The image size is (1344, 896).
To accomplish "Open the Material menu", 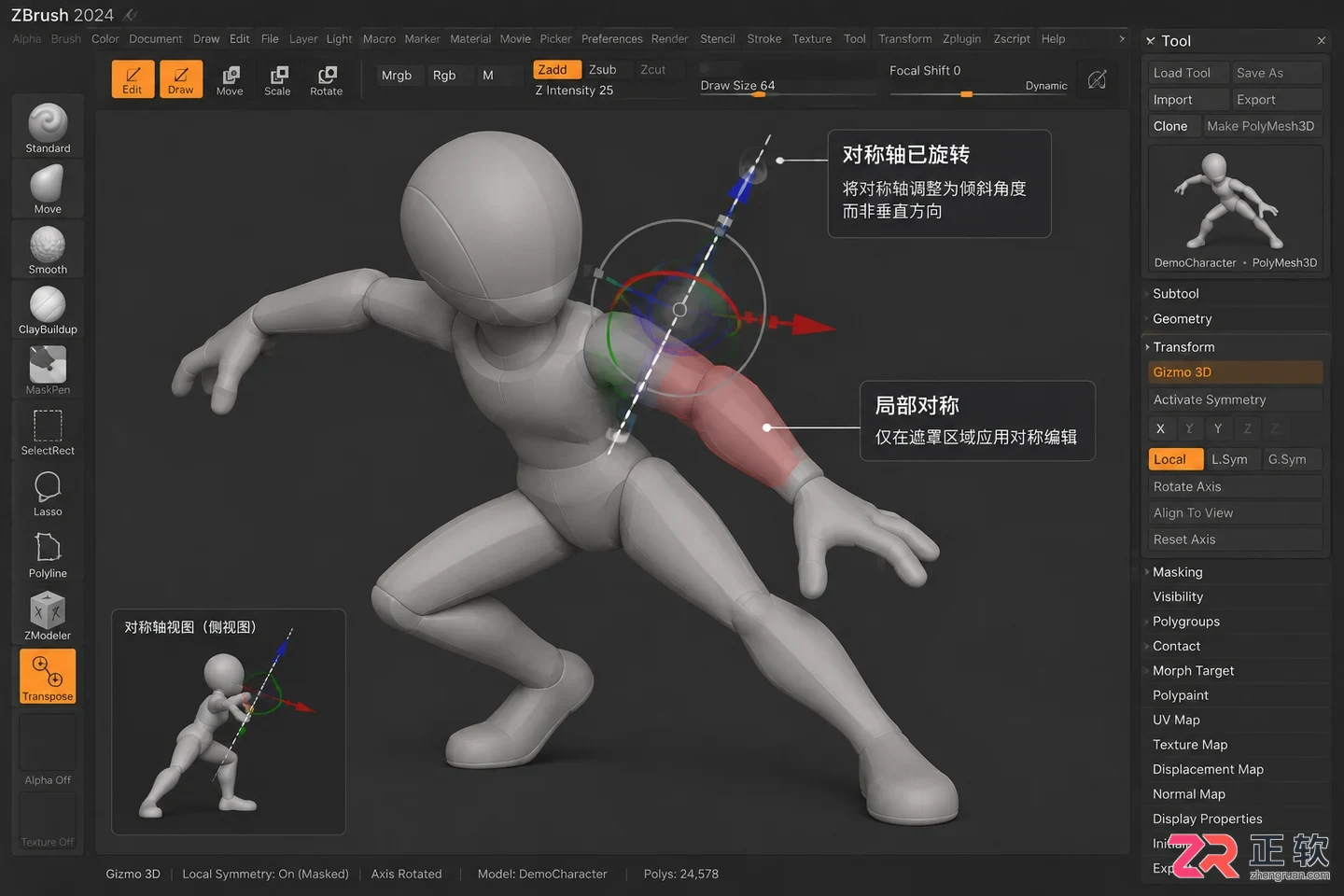I will pos(469,39).
